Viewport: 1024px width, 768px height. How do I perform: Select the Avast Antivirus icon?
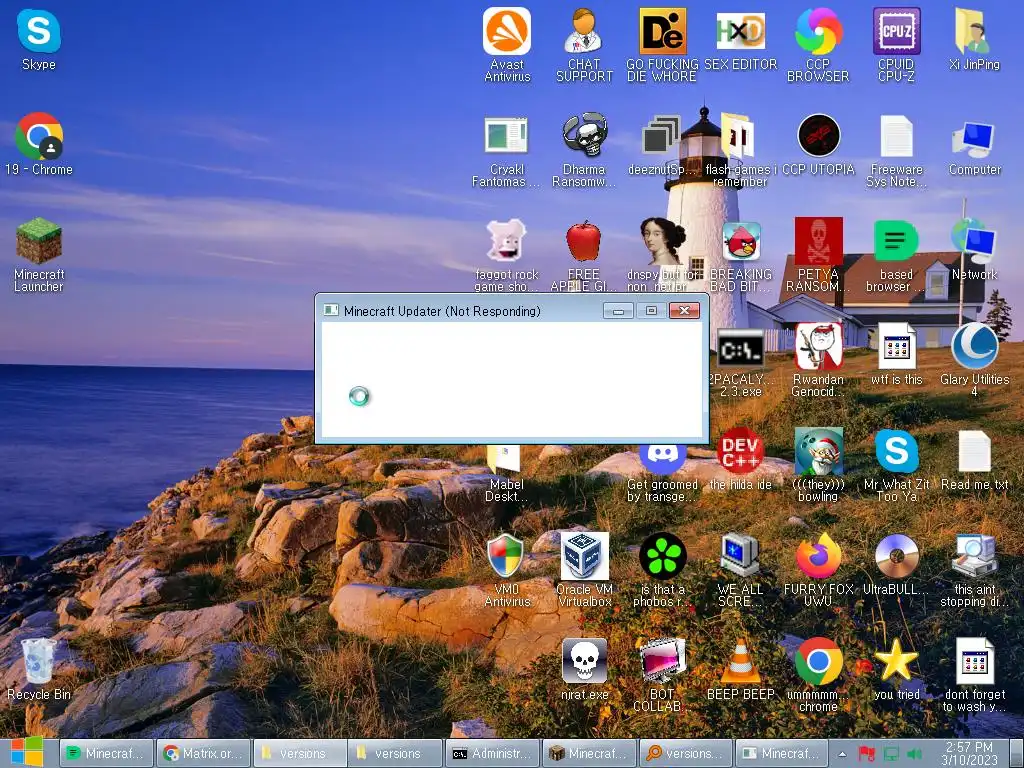pos(507,44)
